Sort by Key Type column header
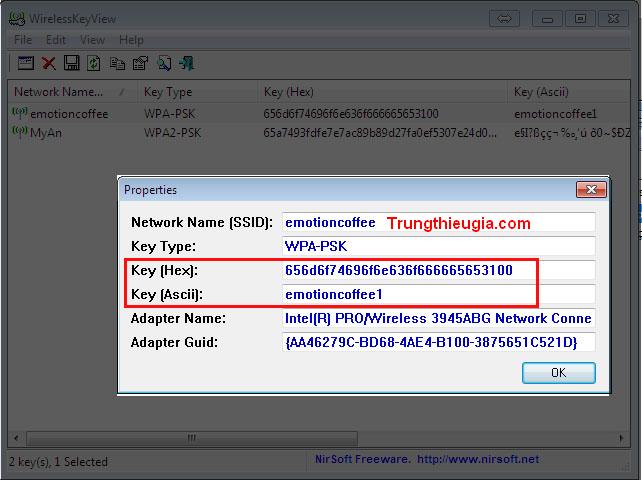 pos(198,92)
